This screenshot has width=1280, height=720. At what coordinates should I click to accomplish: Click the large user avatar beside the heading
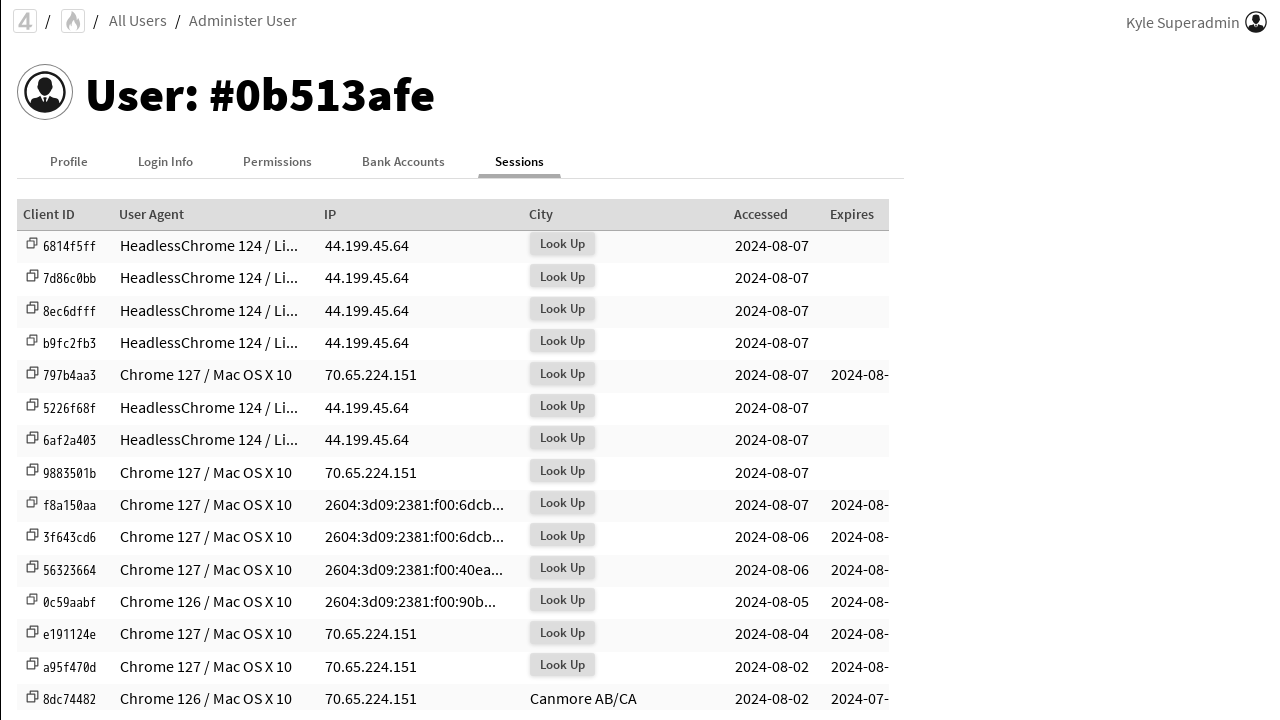point(45,93)
